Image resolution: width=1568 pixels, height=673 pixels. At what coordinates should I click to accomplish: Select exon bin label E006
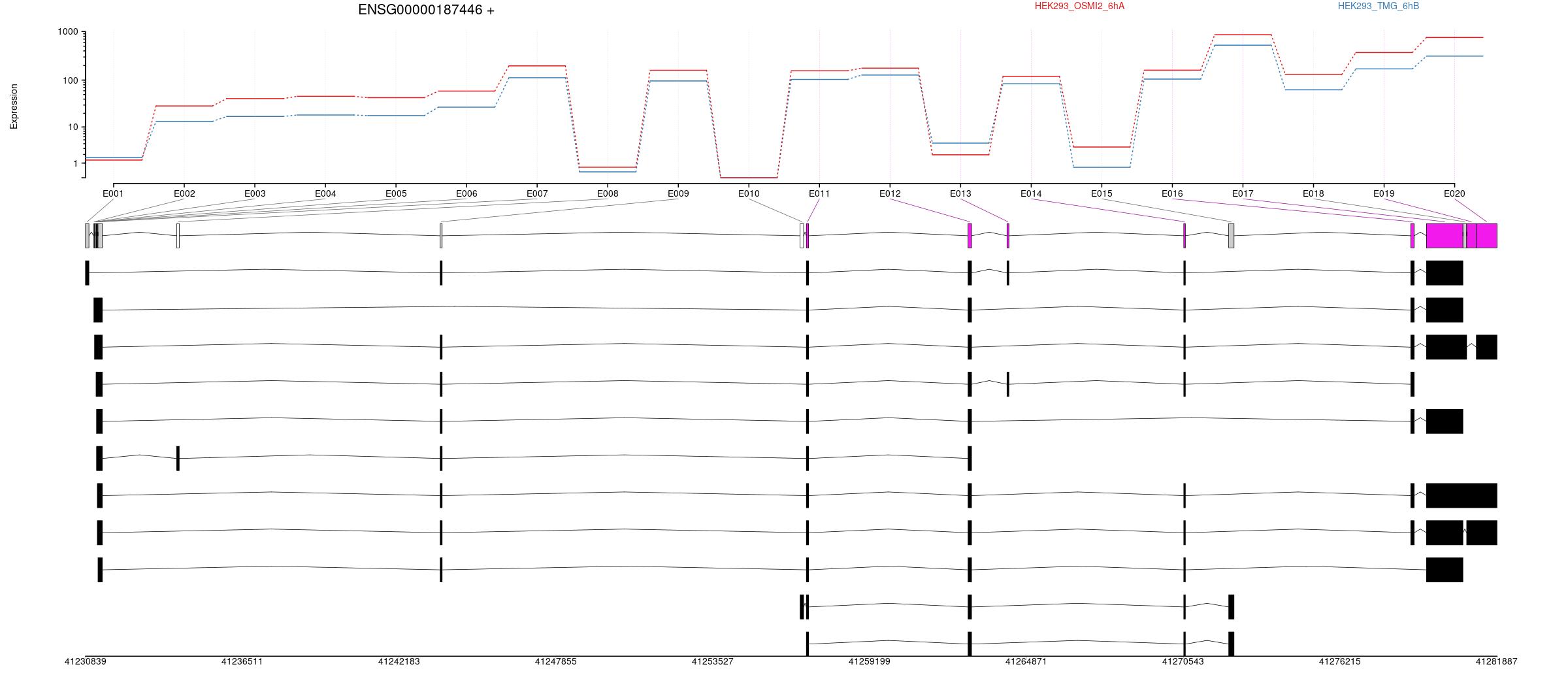pos(466,193)
